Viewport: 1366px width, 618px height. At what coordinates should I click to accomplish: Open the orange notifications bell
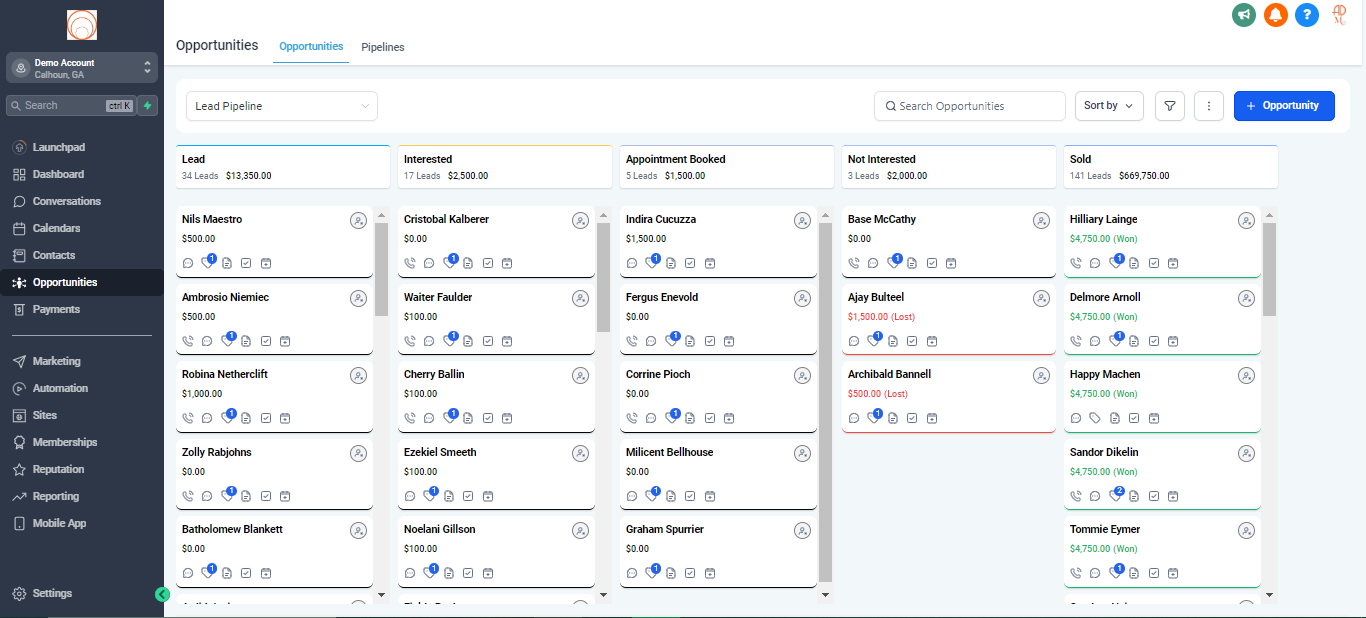(1275, 15)
